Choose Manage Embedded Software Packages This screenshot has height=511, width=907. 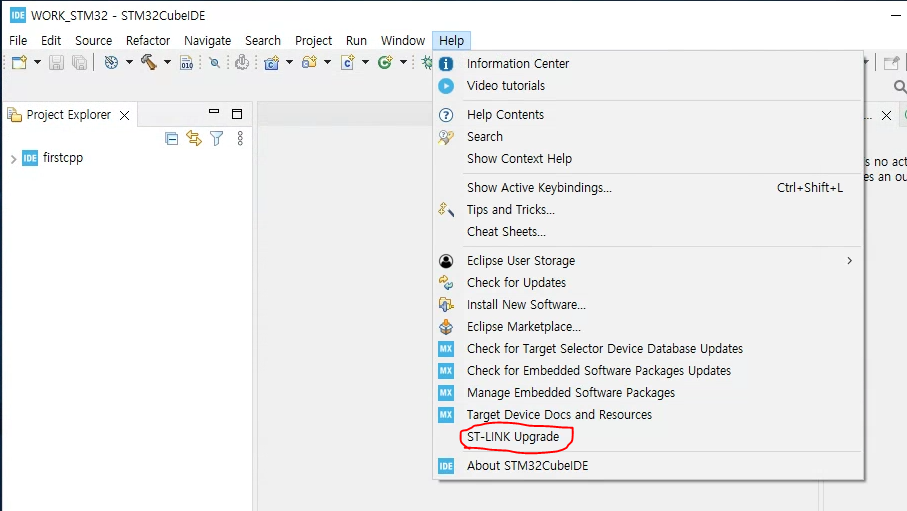648,392
